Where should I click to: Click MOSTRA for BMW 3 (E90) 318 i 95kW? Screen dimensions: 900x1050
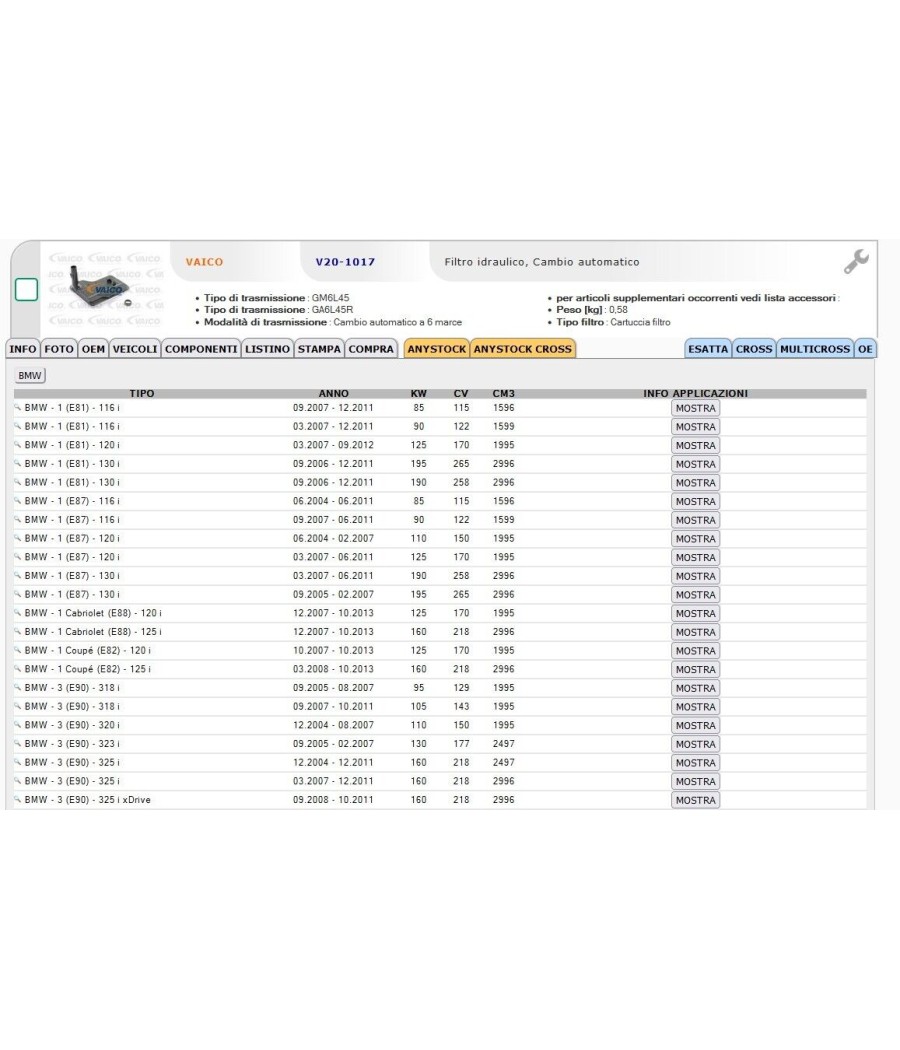click(x=695, y=688)
